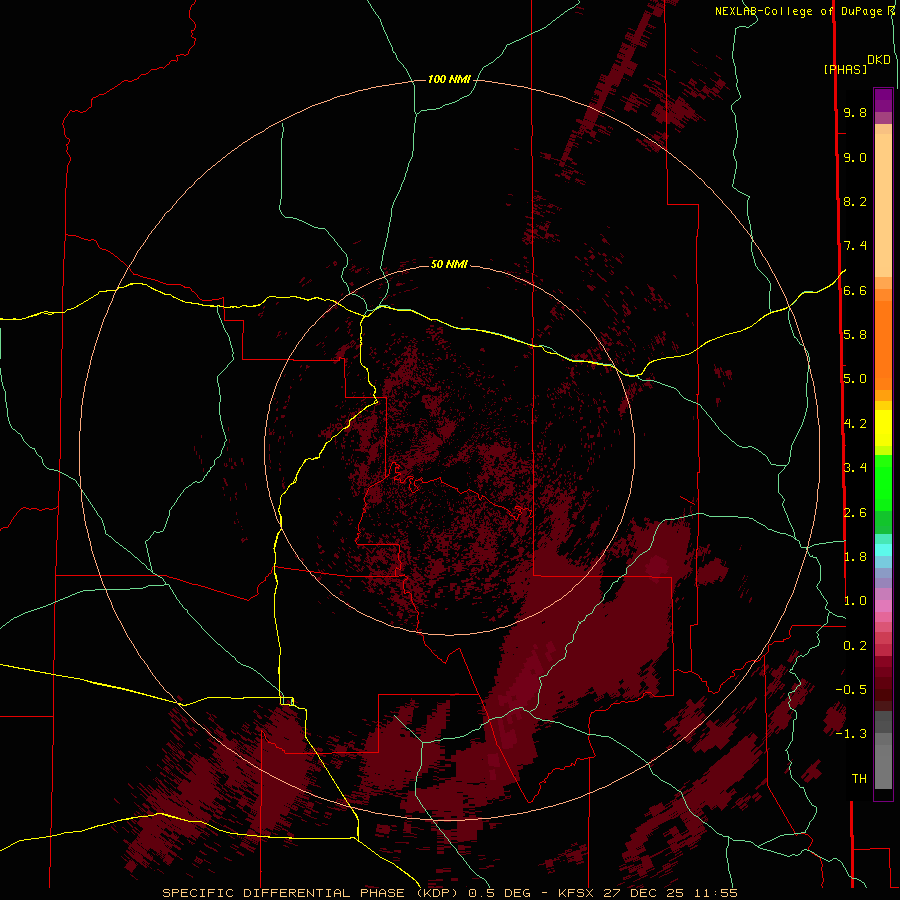Click the 1.0 value on the color scale

click(855, 601)
